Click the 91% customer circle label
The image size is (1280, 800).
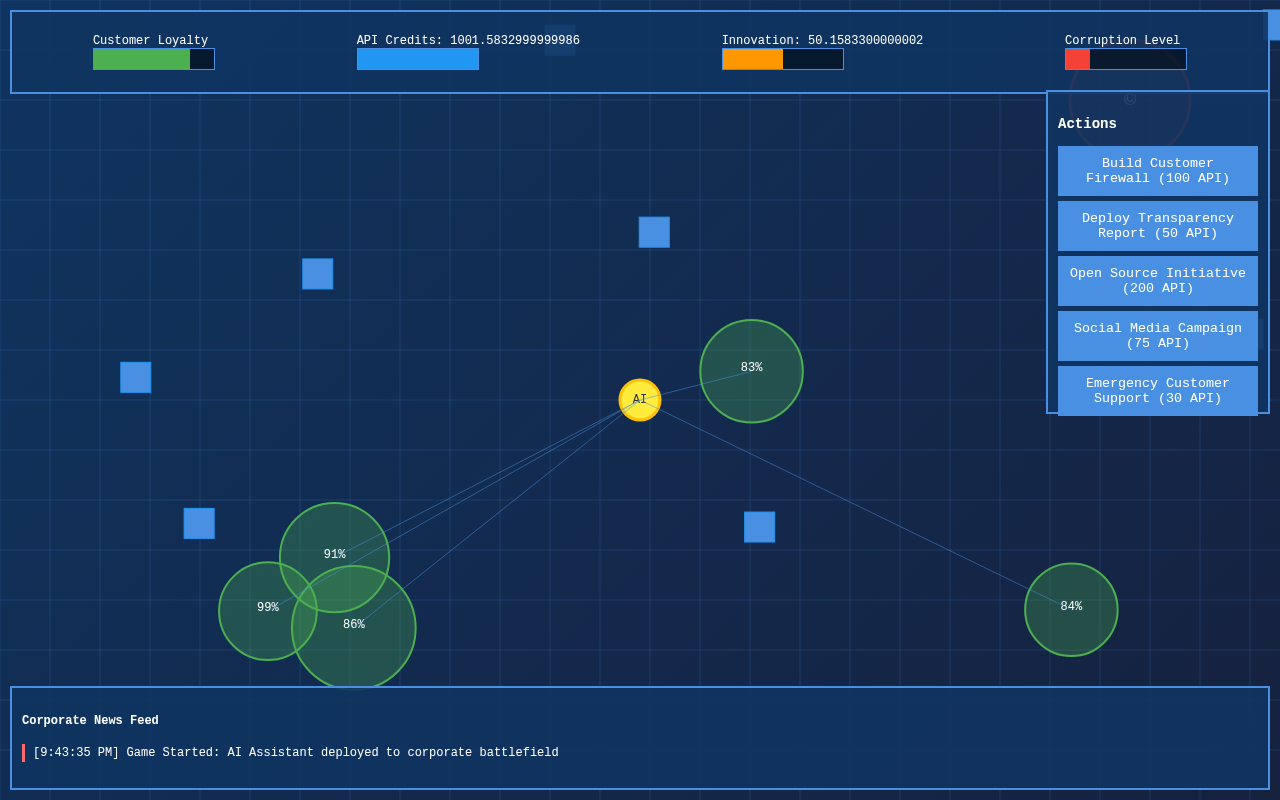(334, 555)
